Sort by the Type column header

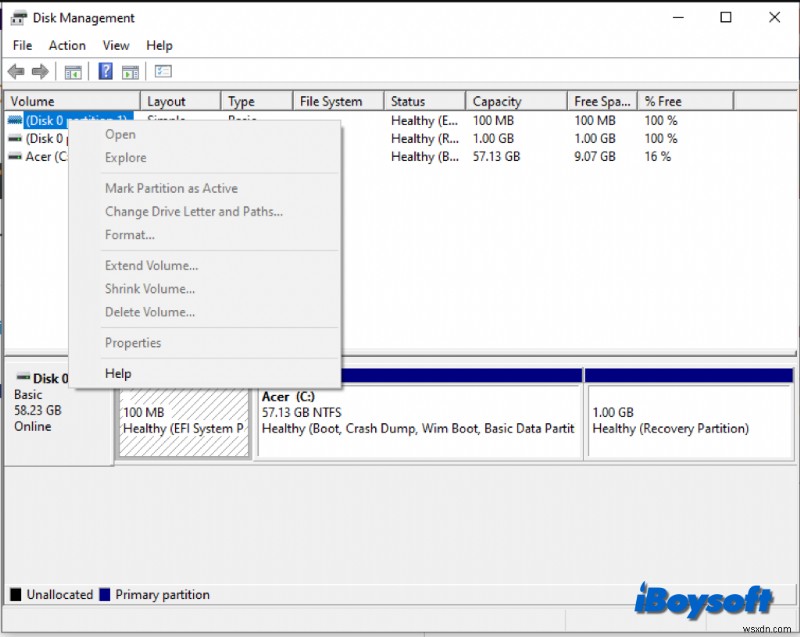click(x=257, y=101)
